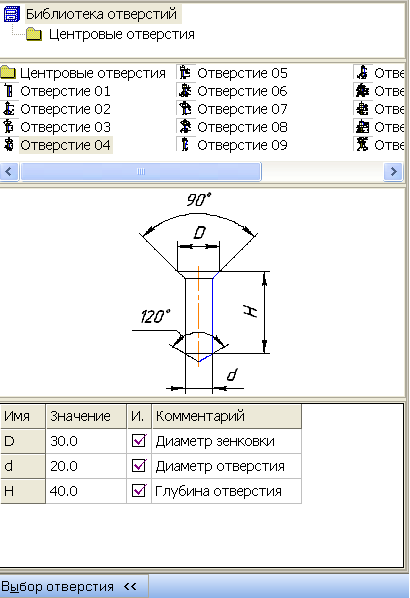The height and width of the screenshot is (598, 410).
Task: Select the Библиотека отверстий tree root label
Action: tap(101, 14)
